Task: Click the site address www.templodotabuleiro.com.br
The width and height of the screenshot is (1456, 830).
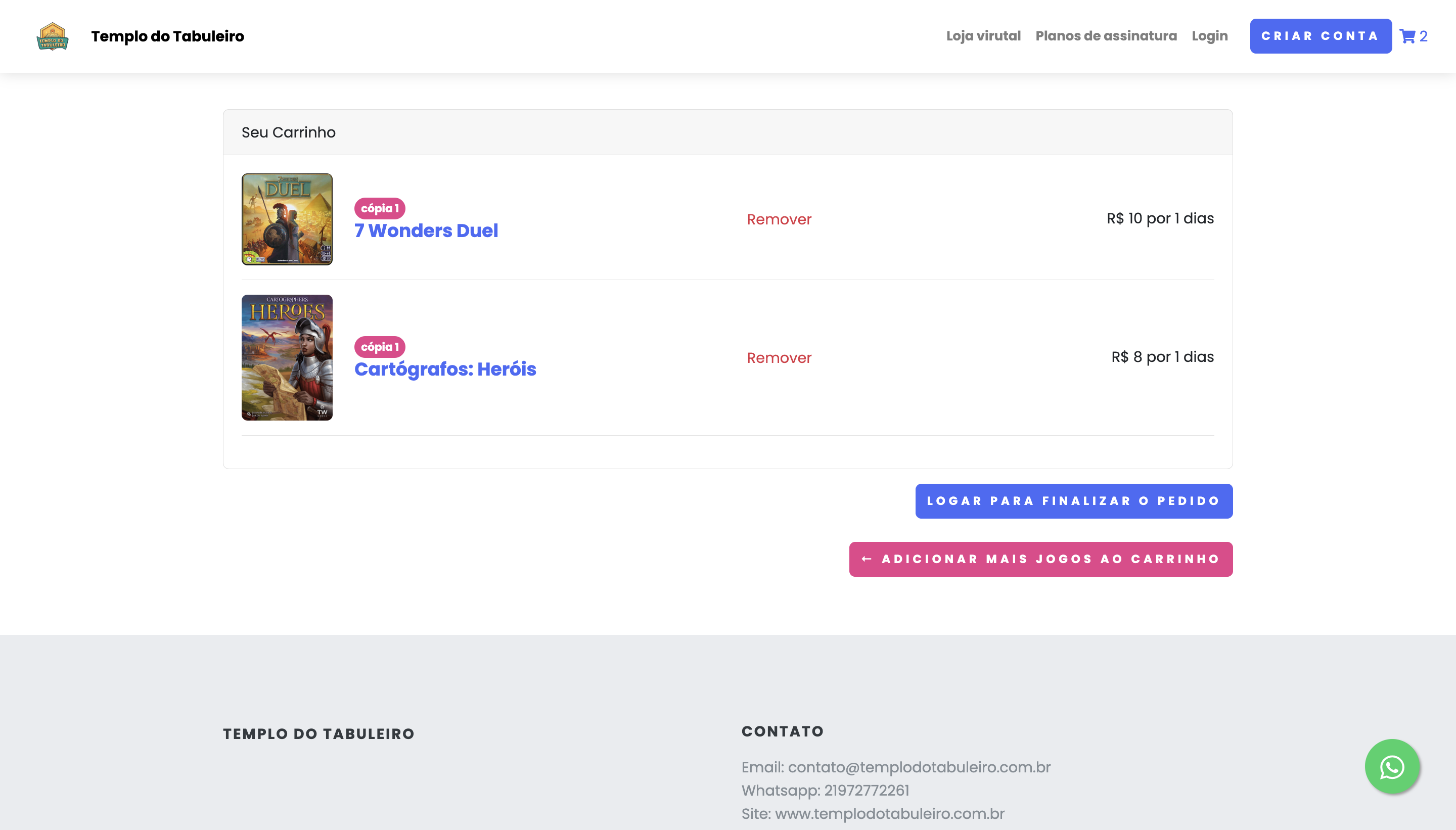Action: click(x=889, y=813)
